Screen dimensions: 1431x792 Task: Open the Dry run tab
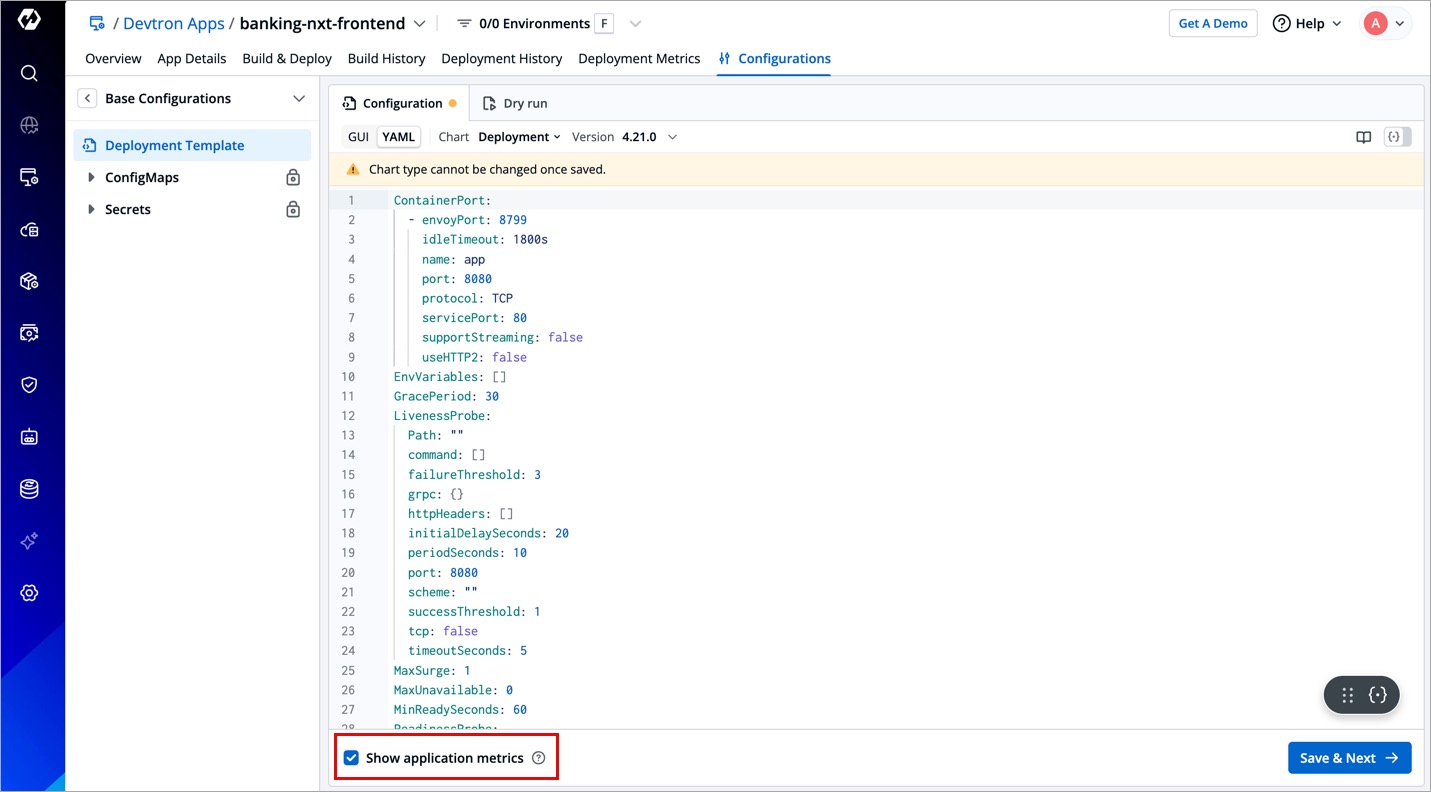point(515,103)
